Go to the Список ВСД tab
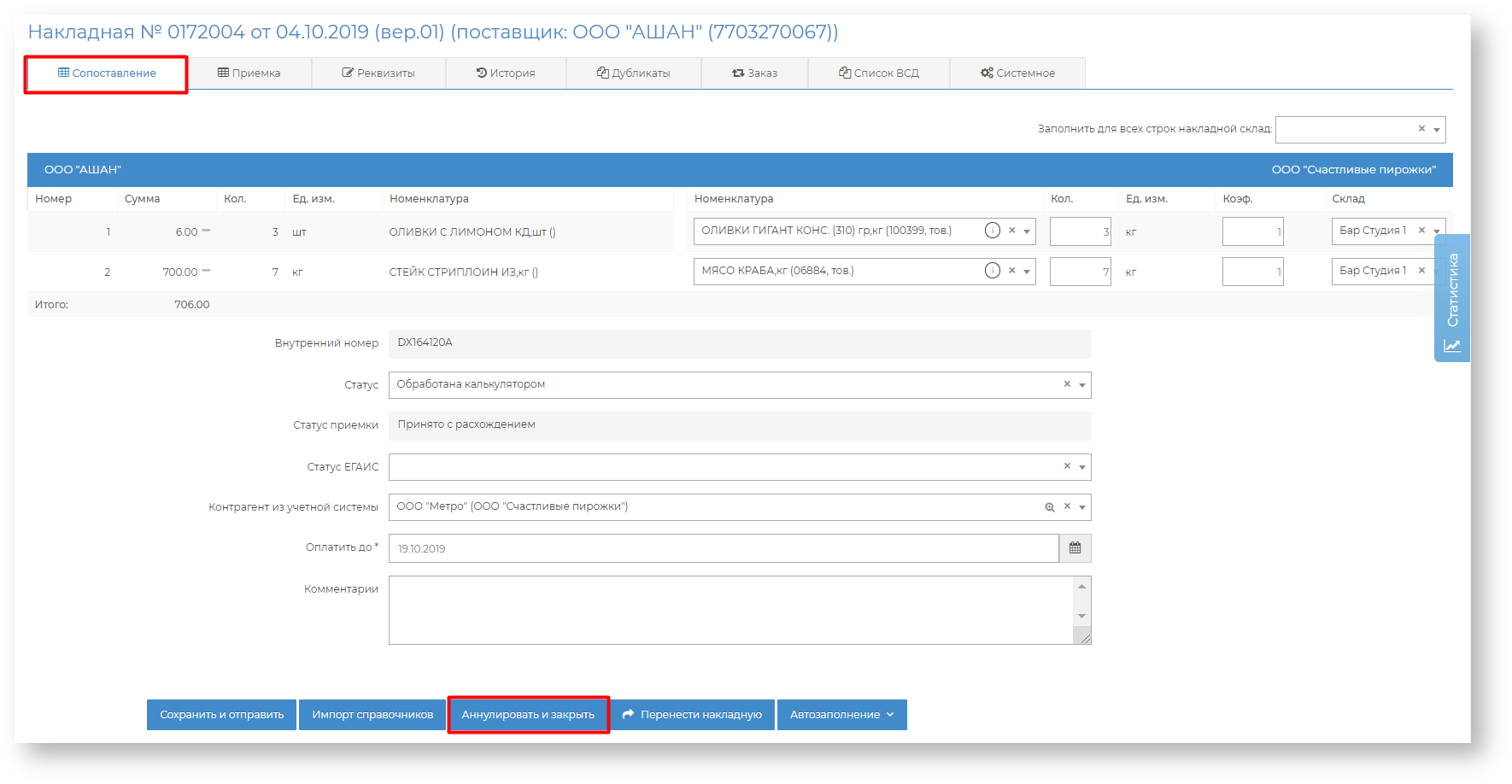Screen dimensions: 1512x784 (879, 73)
